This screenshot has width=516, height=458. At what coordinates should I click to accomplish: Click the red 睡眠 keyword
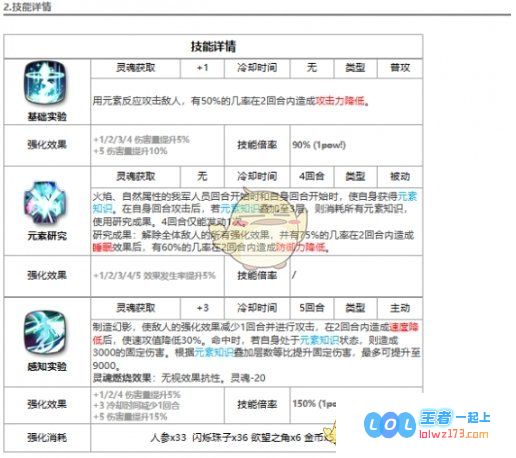pos(103,247)
